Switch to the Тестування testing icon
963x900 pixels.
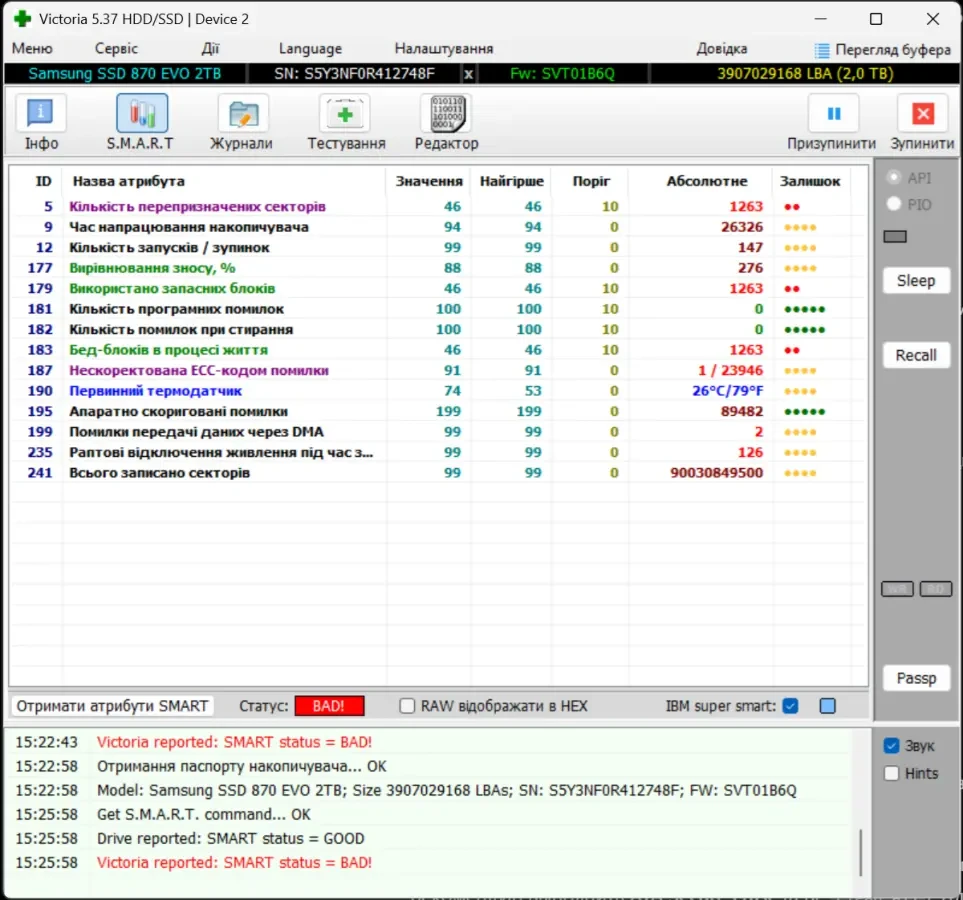tap(345, 114)
